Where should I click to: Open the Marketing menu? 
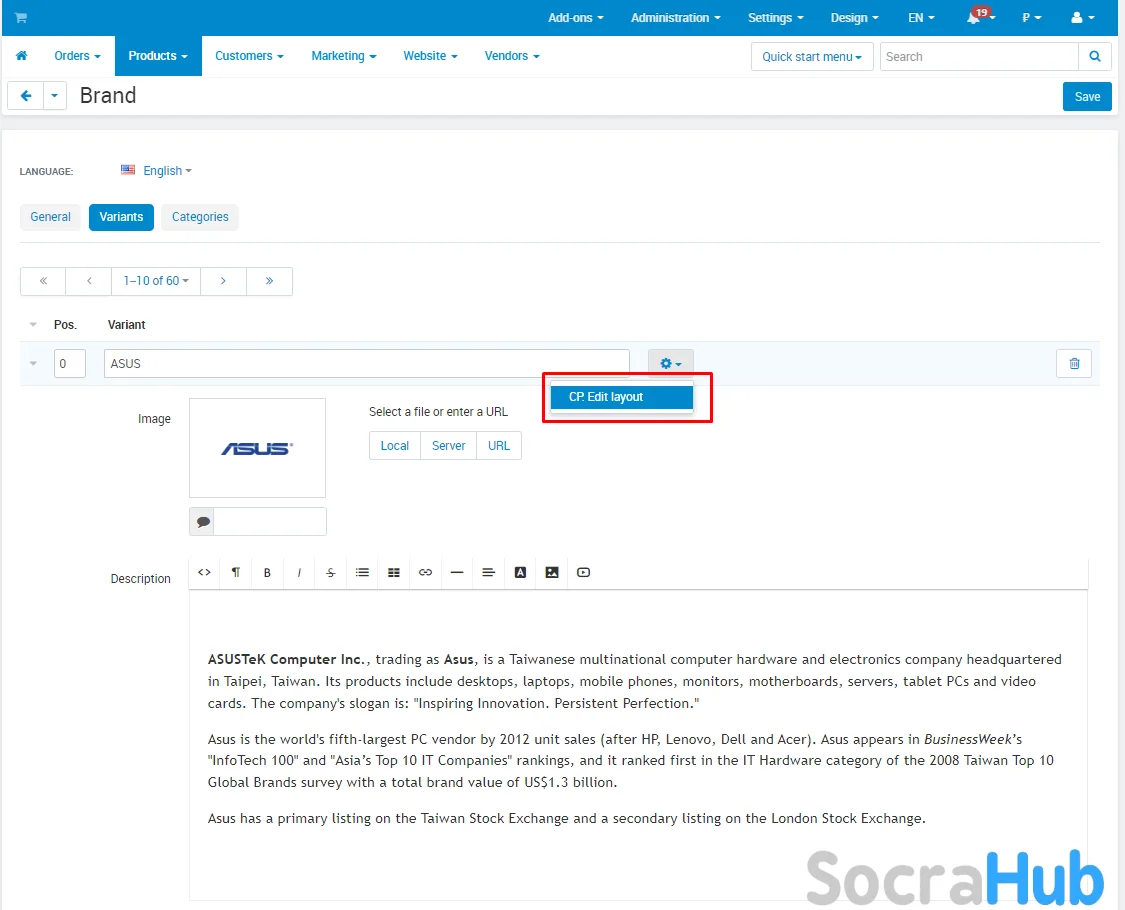pos(344,56)
